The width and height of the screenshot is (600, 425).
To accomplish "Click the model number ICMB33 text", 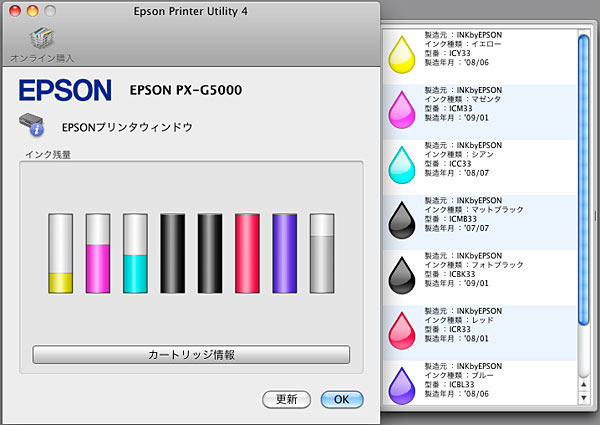I will click(x=463, y=219).
